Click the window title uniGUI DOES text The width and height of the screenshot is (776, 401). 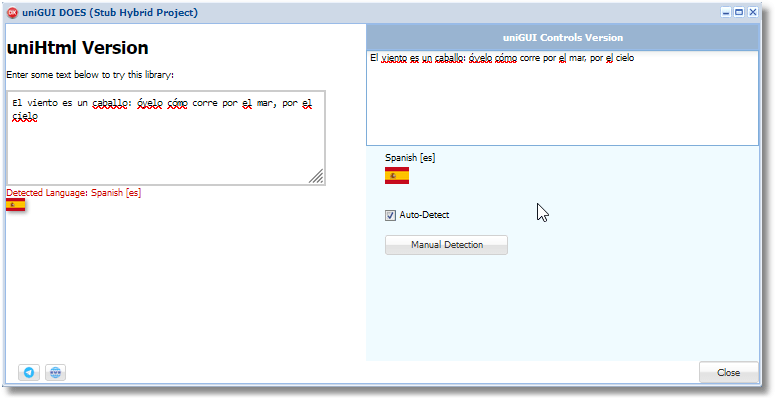110,12
